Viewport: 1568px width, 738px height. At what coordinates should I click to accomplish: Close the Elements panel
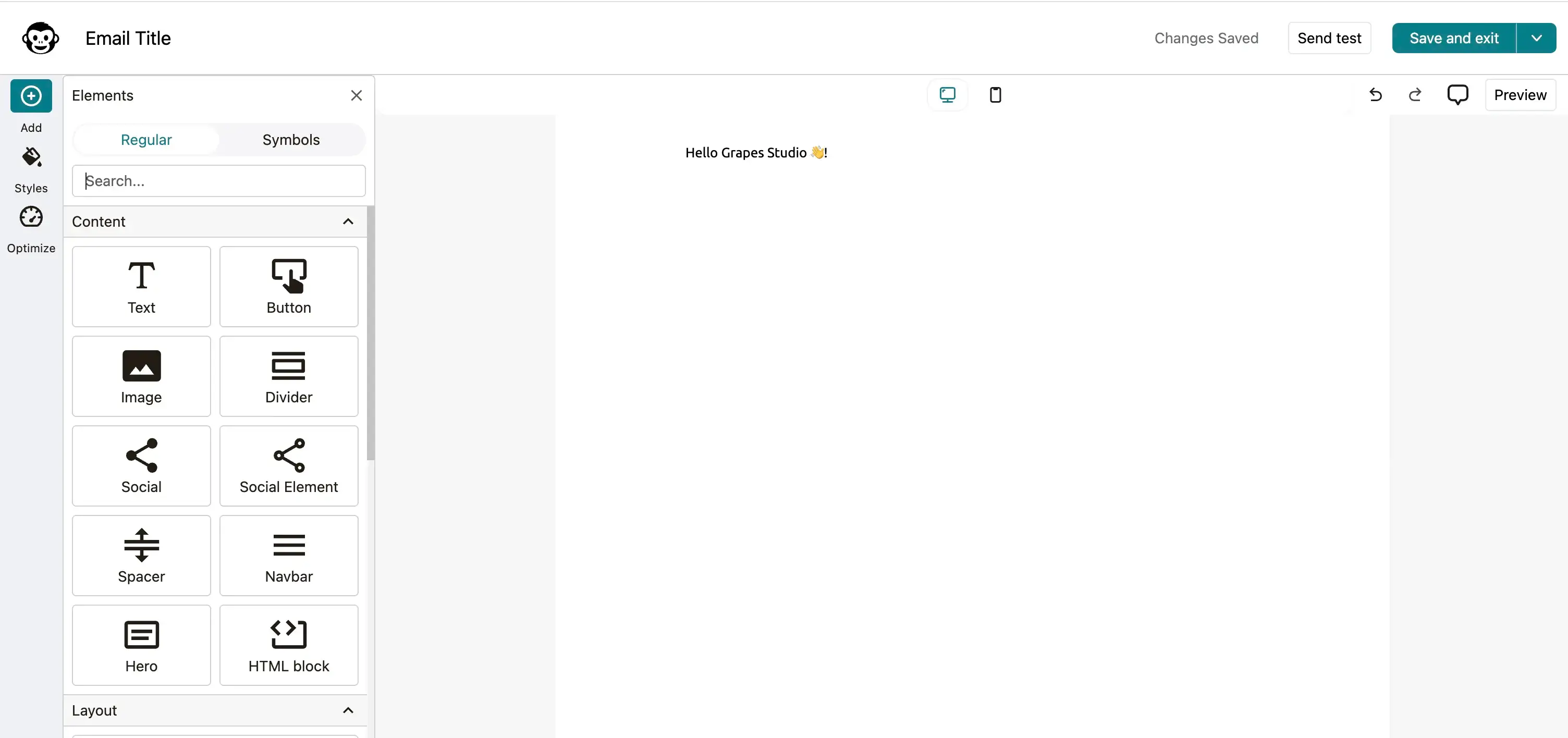(356, 95)
